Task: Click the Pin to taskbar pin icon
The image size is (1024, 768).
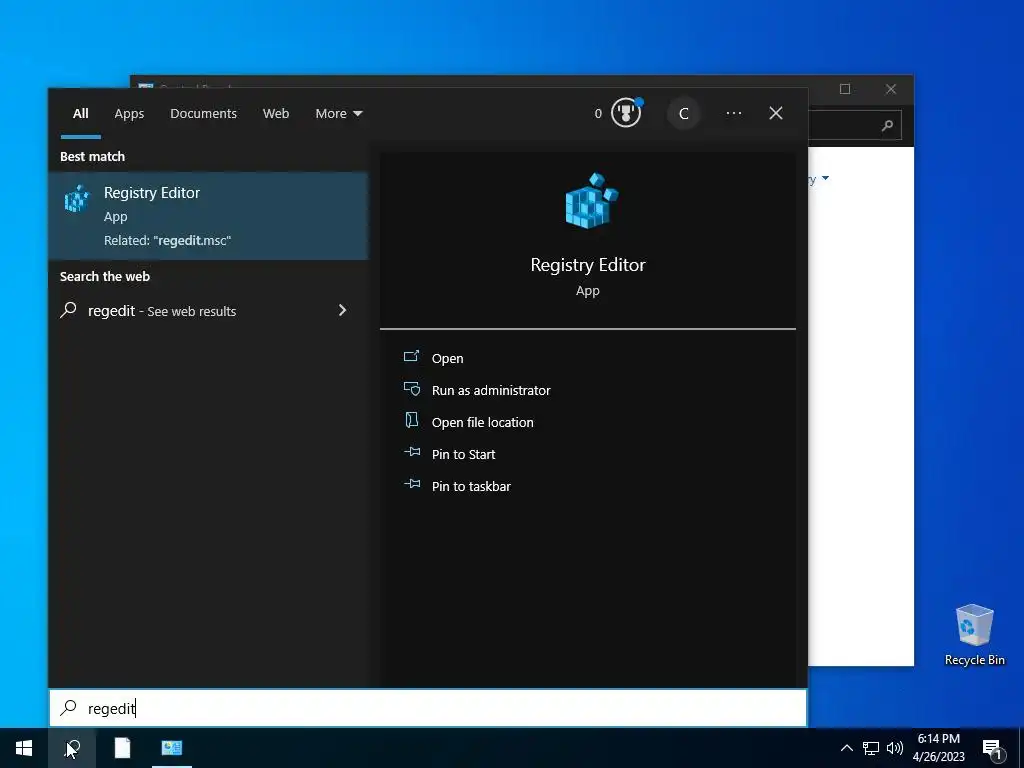Action: [411, 484]
